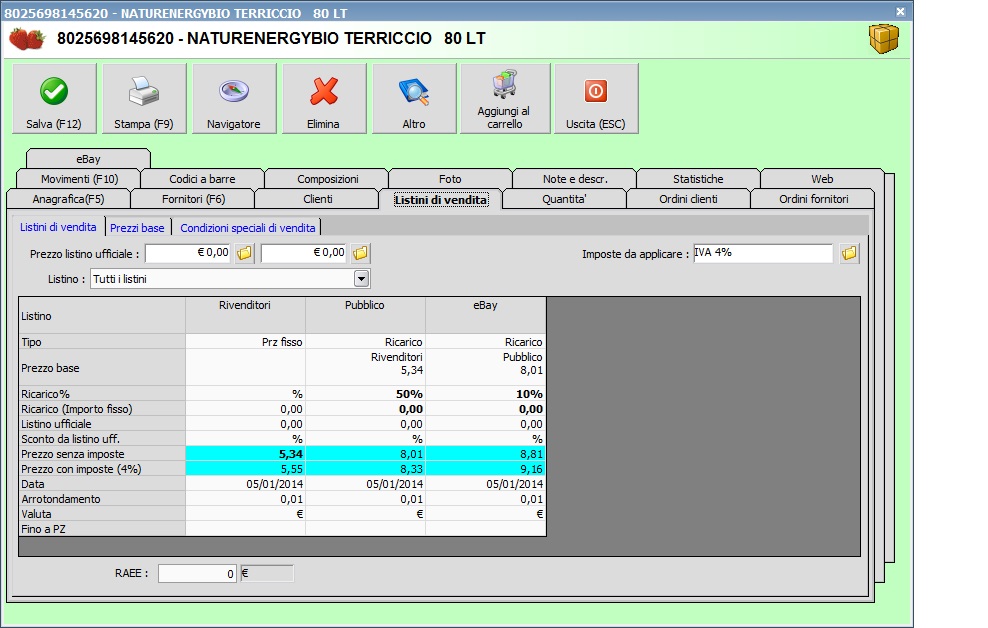Close the window with the title bar X
The image size is (988, 628).
point(900,12)
